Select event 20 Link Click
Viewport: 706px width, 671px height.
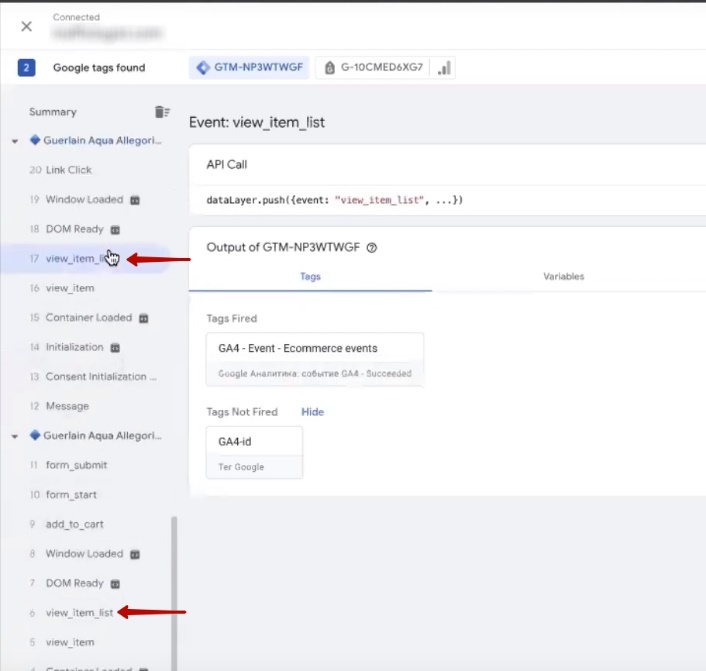tap(68, 170)
